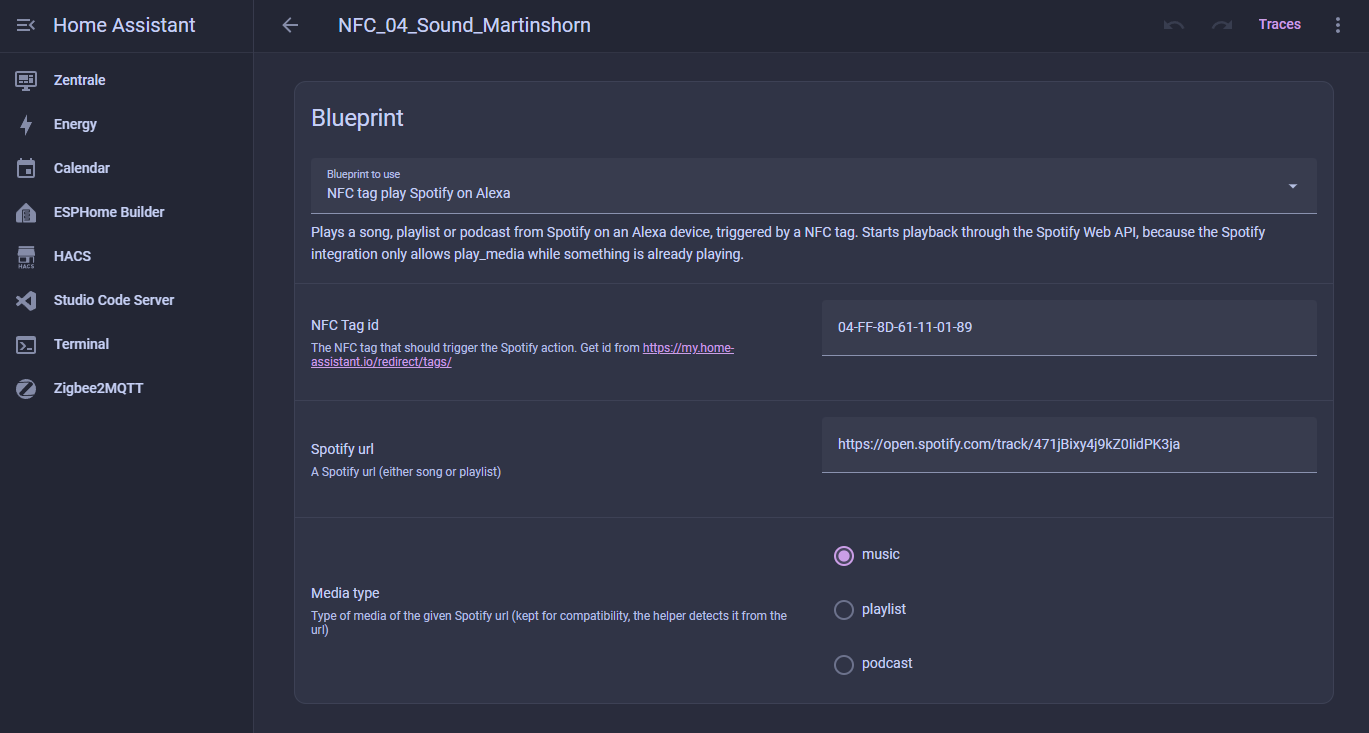Go back using the arrow icon

[290, 25]
